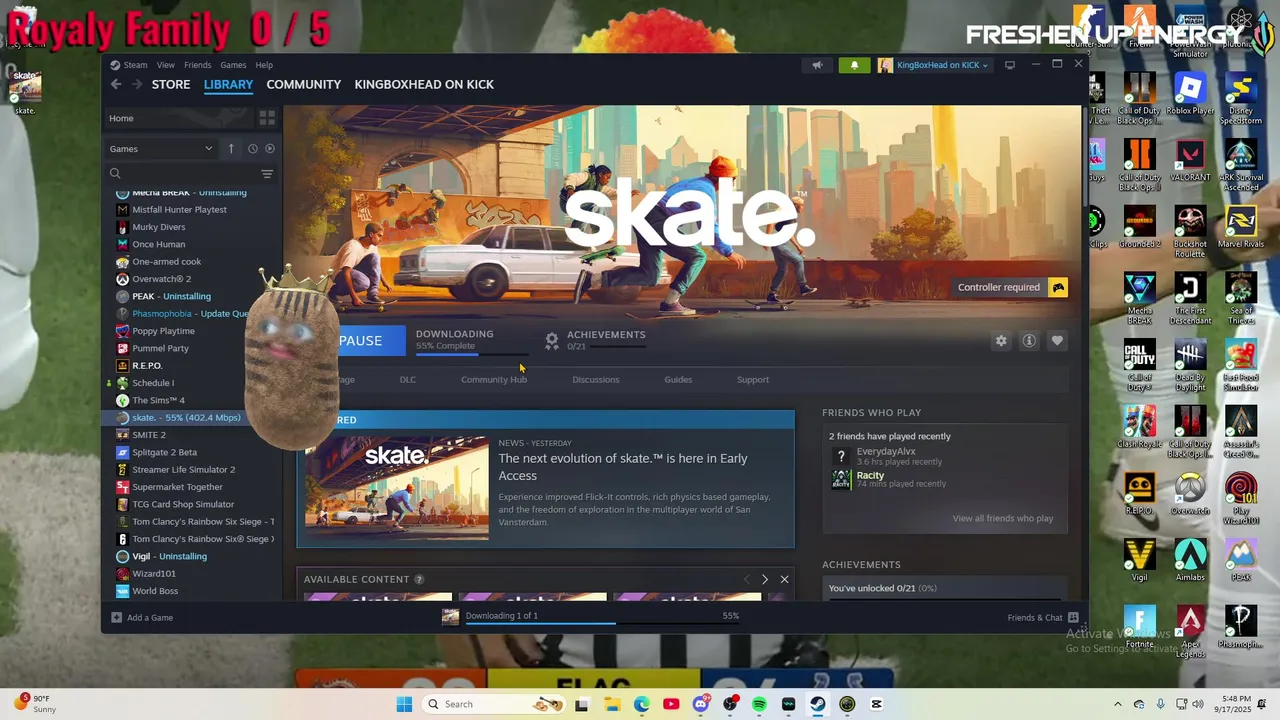This screenshot has height=720, width=1280.
Task: Open the green notifications bell
Action: (854, 65)
